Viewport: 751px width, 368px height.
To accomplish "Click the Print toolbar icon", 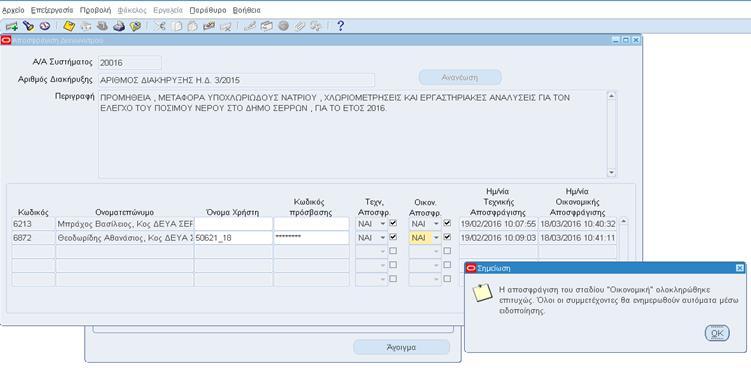I will tap(119, 26).
